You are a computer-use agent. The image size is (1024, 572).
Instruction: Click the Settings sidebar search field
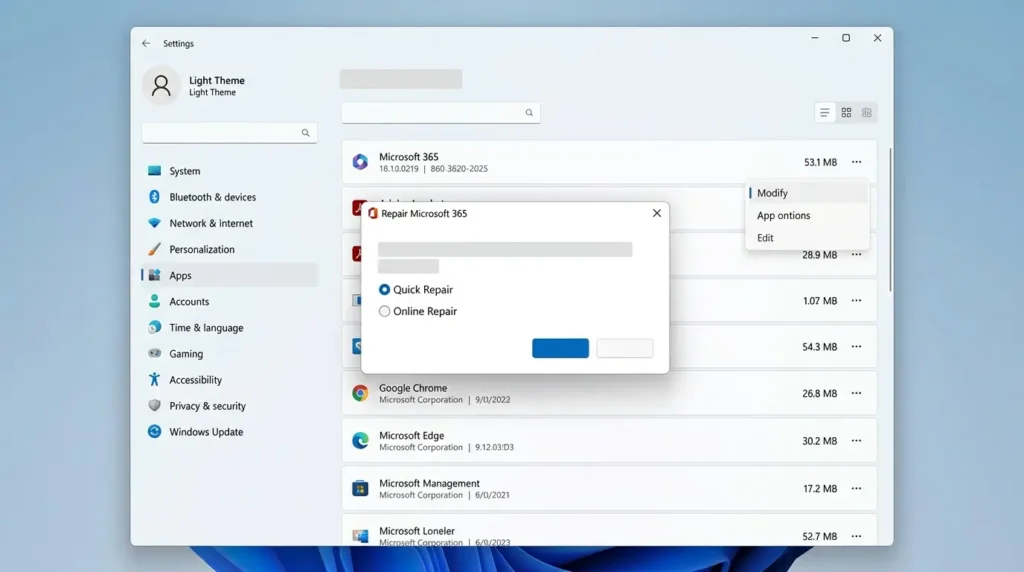229,133
